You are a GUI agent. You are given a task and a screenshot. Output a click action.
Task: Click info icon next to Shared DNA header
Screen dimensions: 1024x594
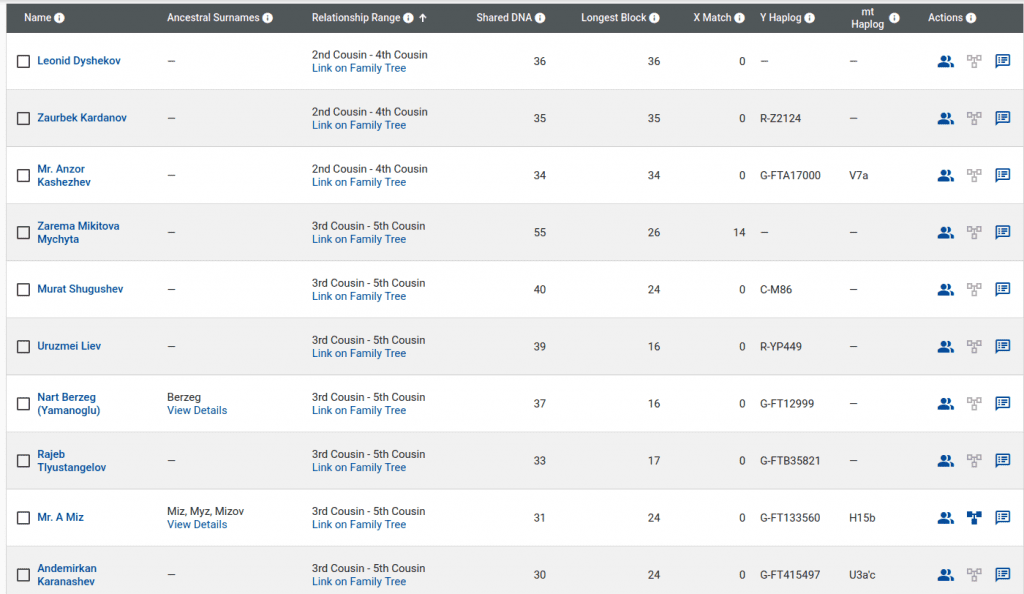tap(540, 18)
